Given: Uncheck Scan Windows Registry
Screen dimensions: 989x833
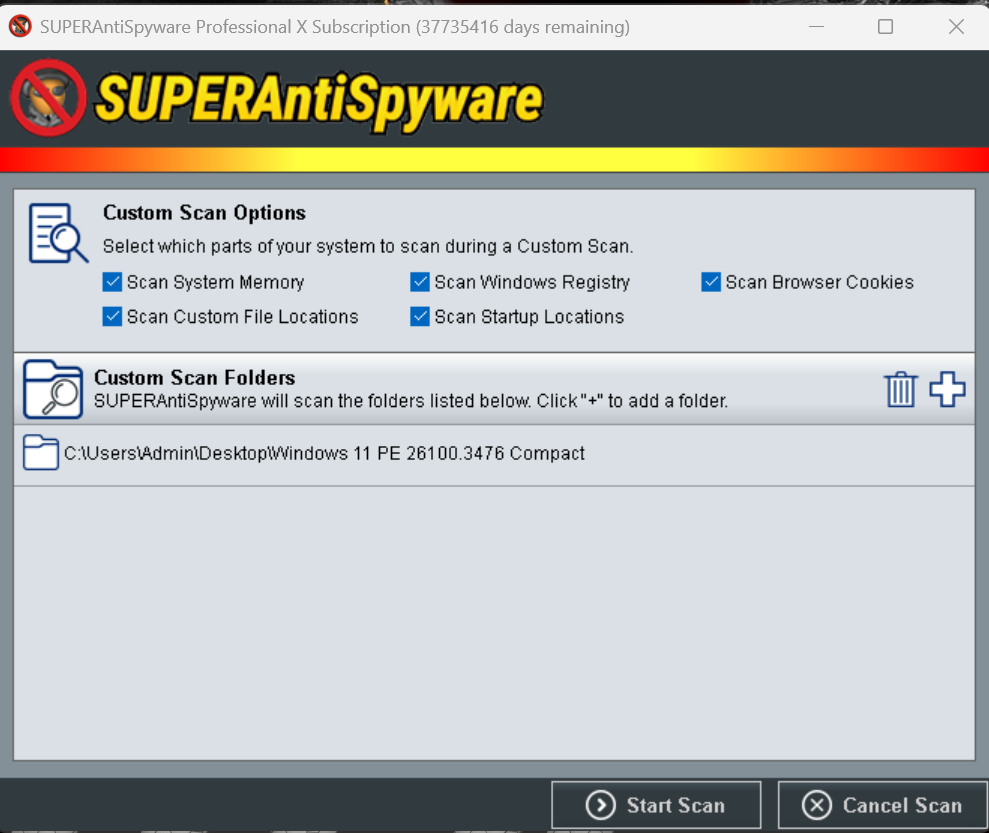Looking at the screenshot, I should (420, 282).
